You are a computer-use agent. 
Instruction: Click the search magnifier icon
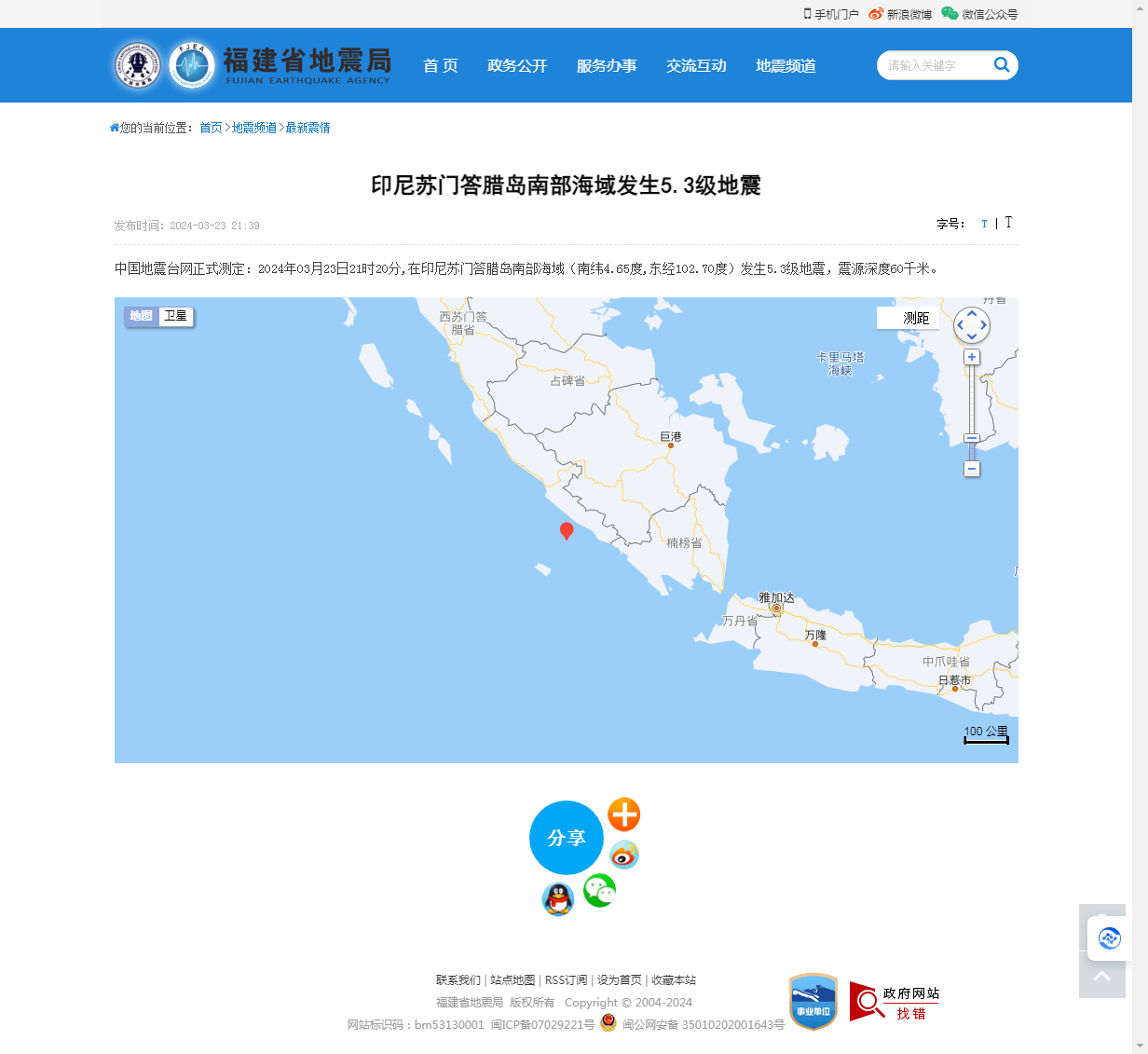1001,65
